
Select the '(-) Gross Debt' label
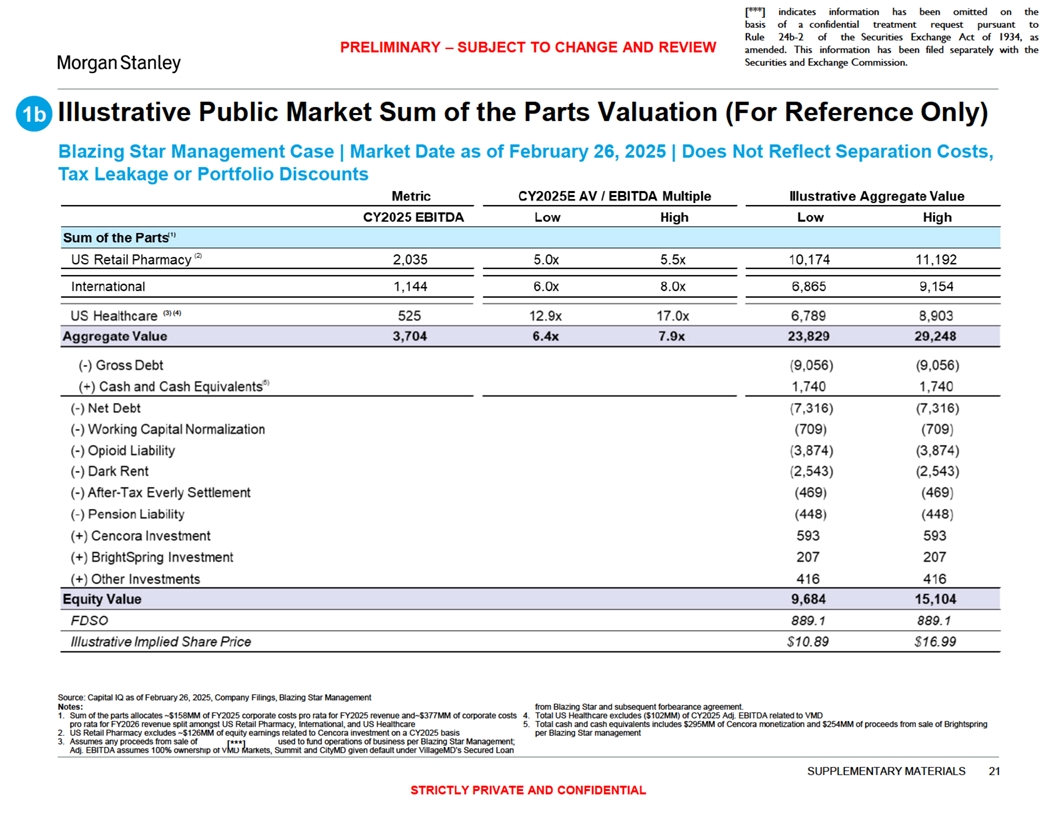pyautogui.click(x=121, y=365)
